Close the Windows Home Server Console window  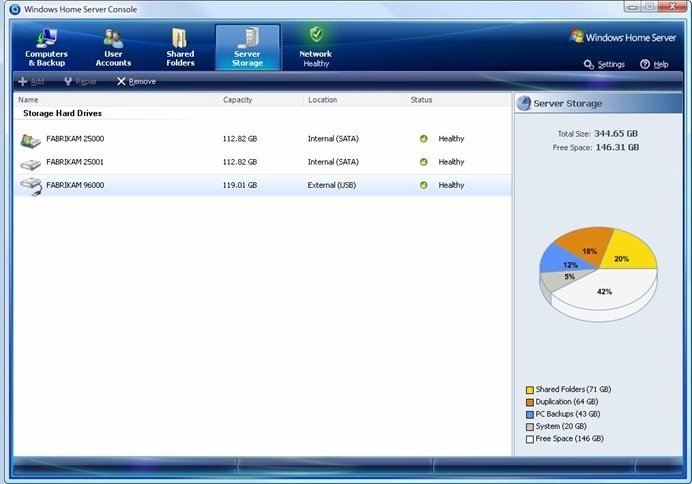(x=672, y=7)
